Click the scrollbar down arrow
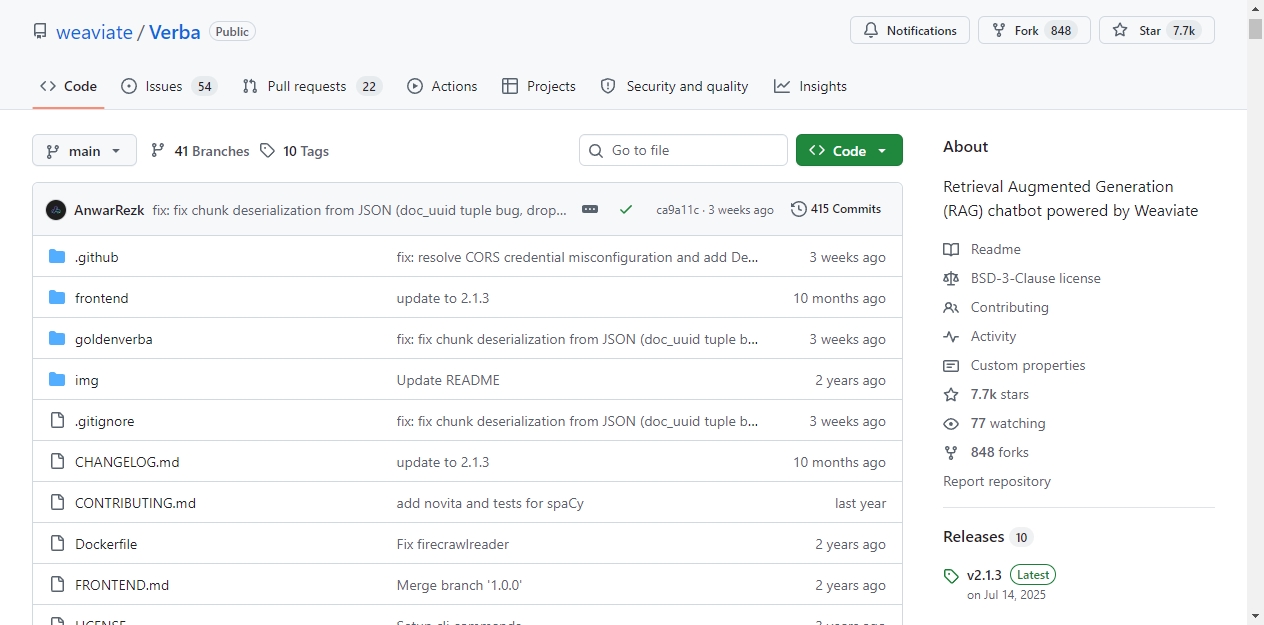 1255,616
